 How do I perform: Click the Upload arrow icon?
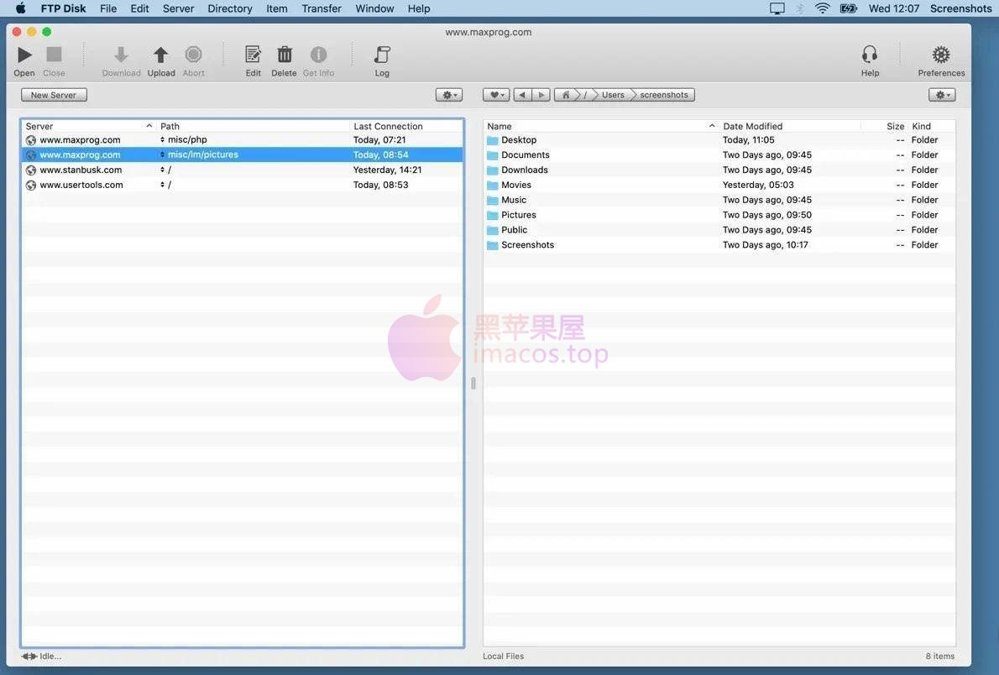coord(161,55)
